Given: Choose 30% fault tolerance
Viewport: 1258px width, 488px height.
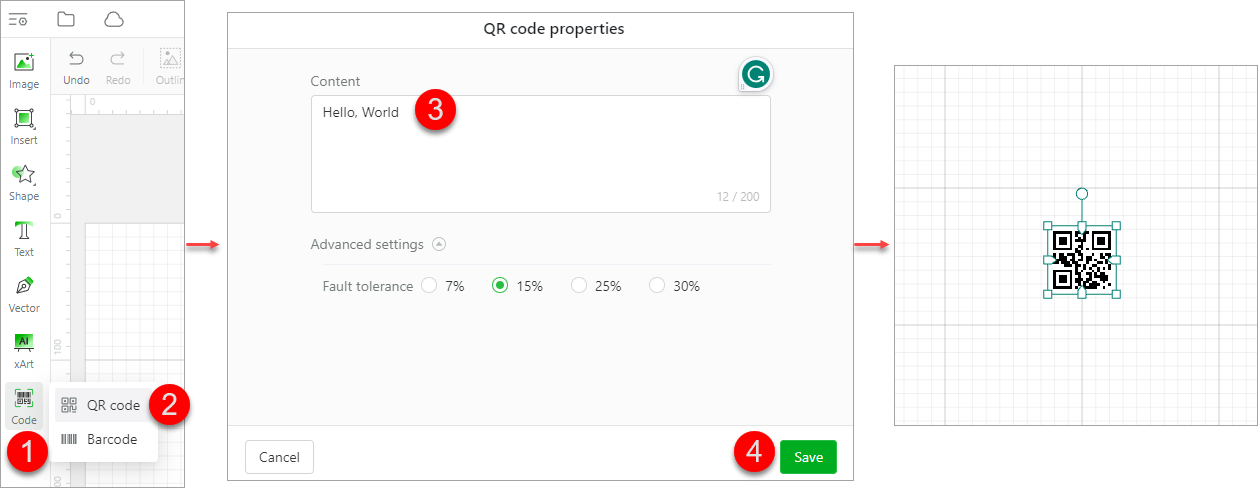Looking at the screenshot, I should pos(657,286).
